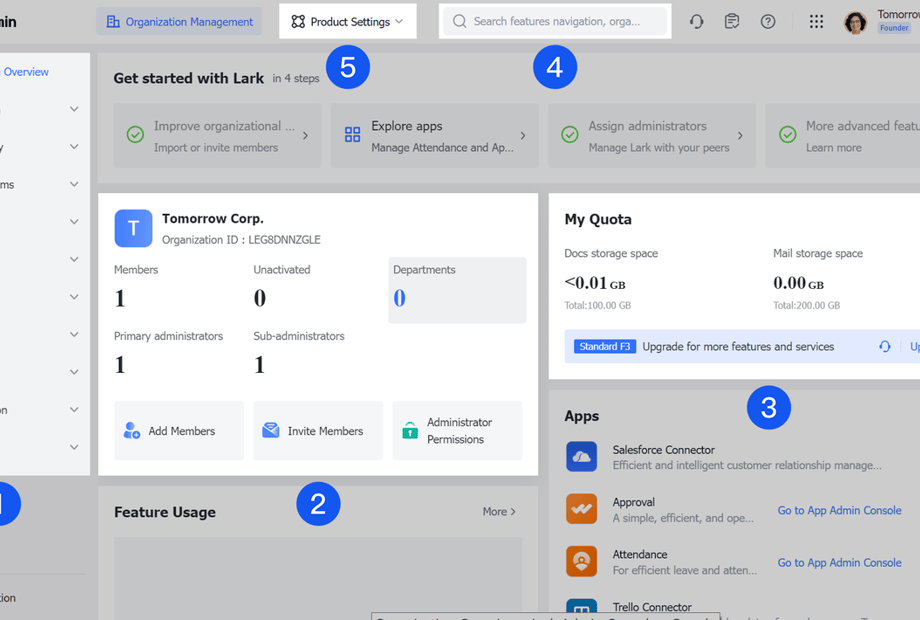Click the user profile avatar
Screen dimensions: 920x620
point(855,22)
